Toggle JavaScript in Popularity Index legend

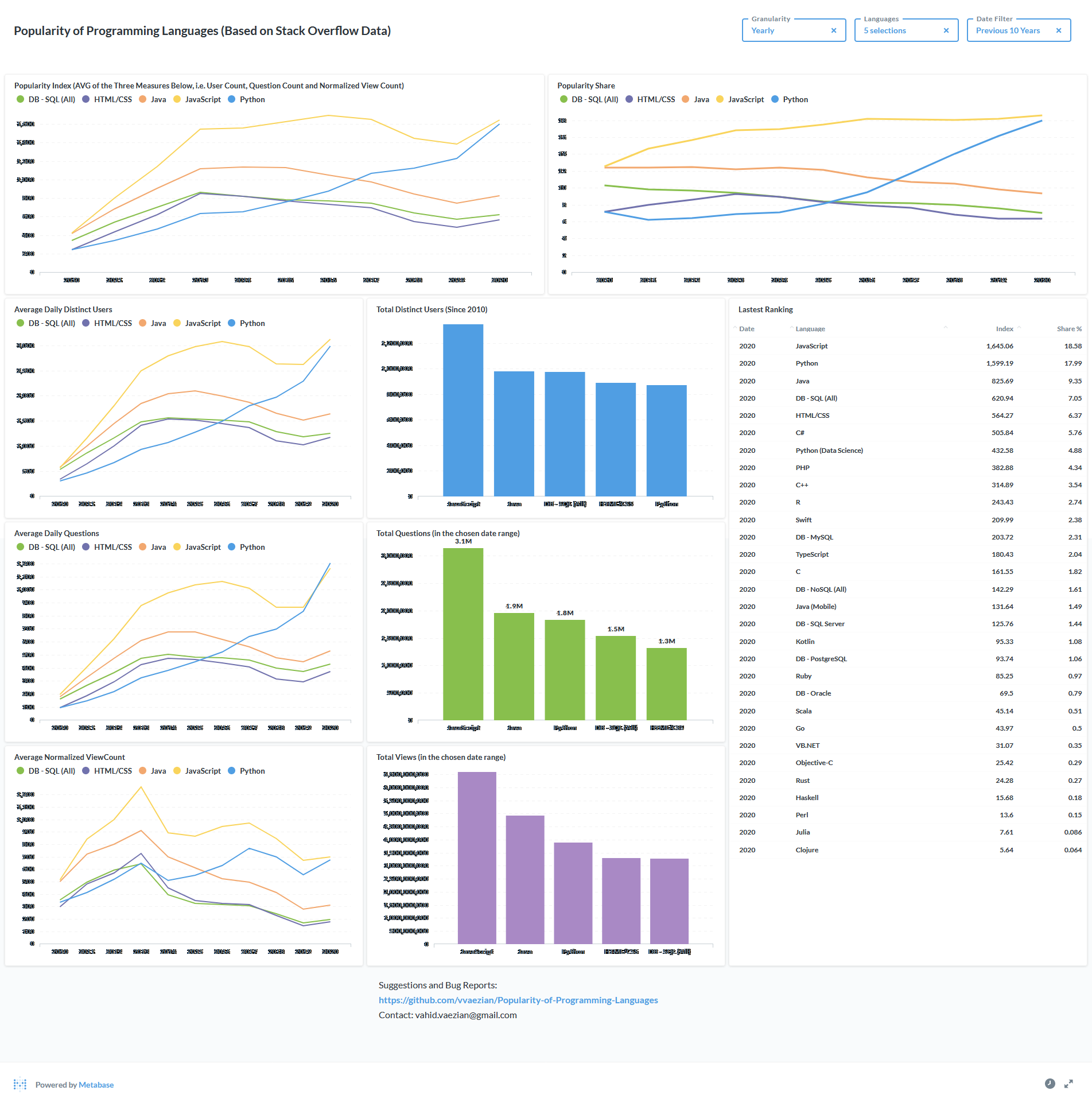[x=197, y=99]
